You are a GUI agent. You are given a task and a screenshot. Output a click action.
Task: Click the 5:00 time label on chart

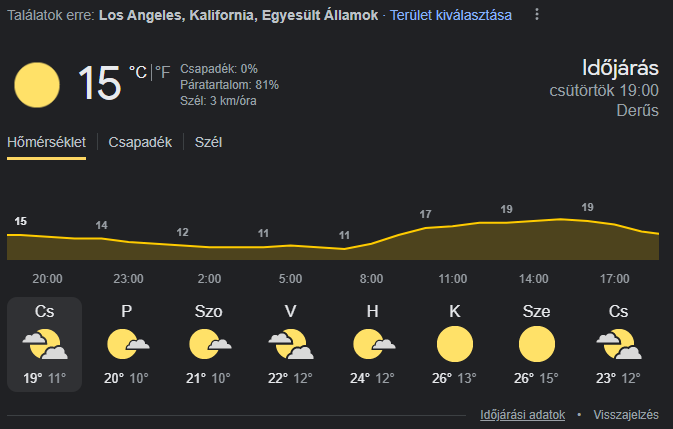pos(290,278)
